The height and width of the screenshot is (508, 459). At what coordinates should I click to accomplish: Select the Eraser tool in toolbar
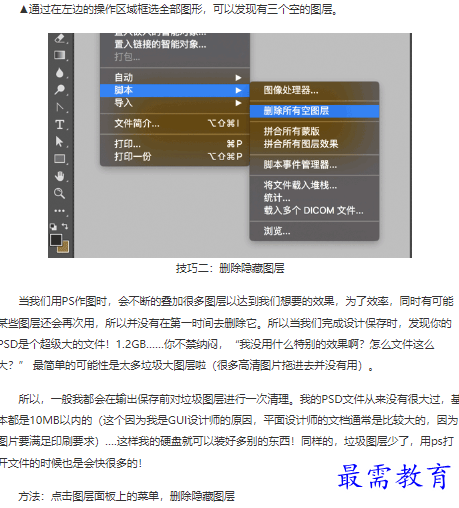tap(60, 39)
